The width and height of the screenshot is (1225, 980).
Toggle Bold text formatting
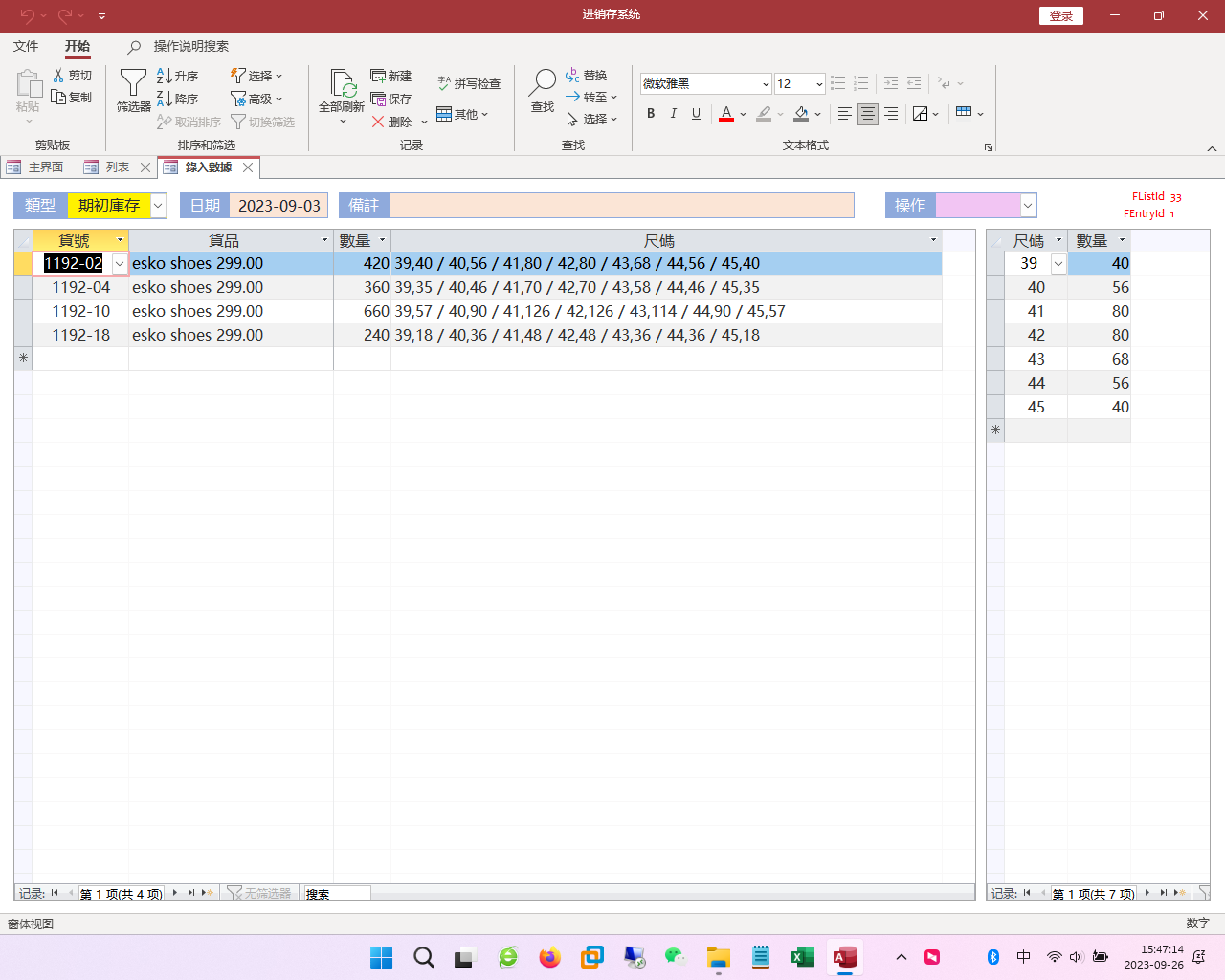tap(651, 114)
